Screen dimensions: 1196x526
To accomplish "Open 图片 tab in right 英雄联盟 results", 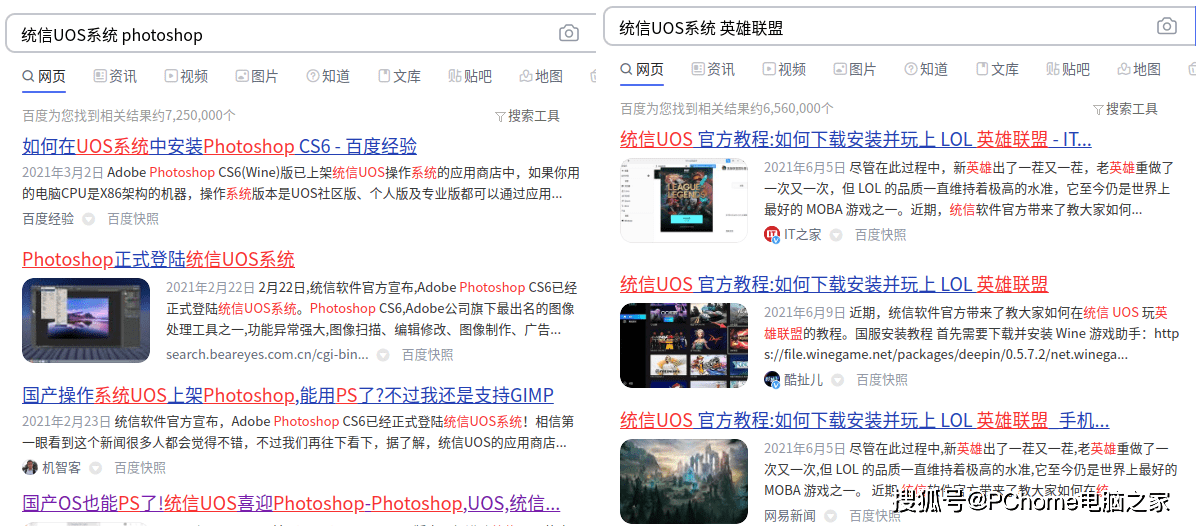I will 855,69.
